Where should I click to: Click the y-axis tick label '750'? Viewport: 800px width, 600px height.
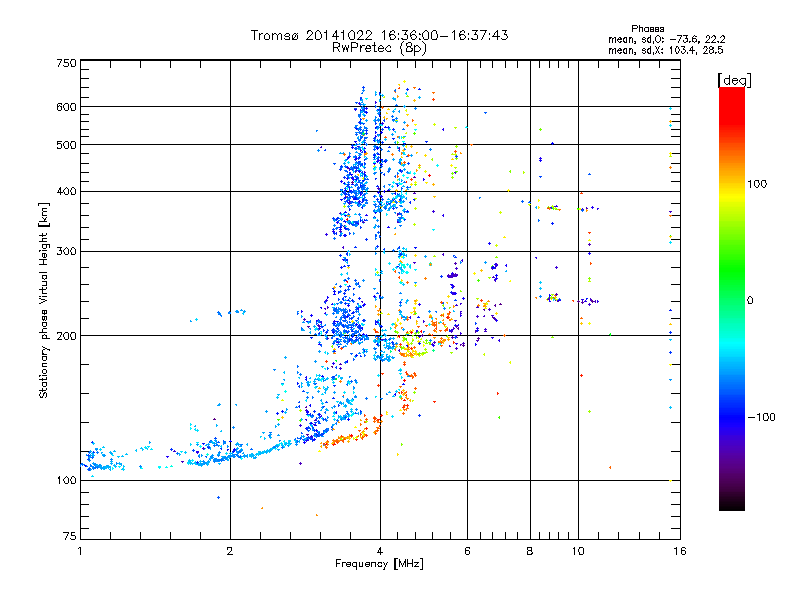pyautogui.click(x=66, y=63)
